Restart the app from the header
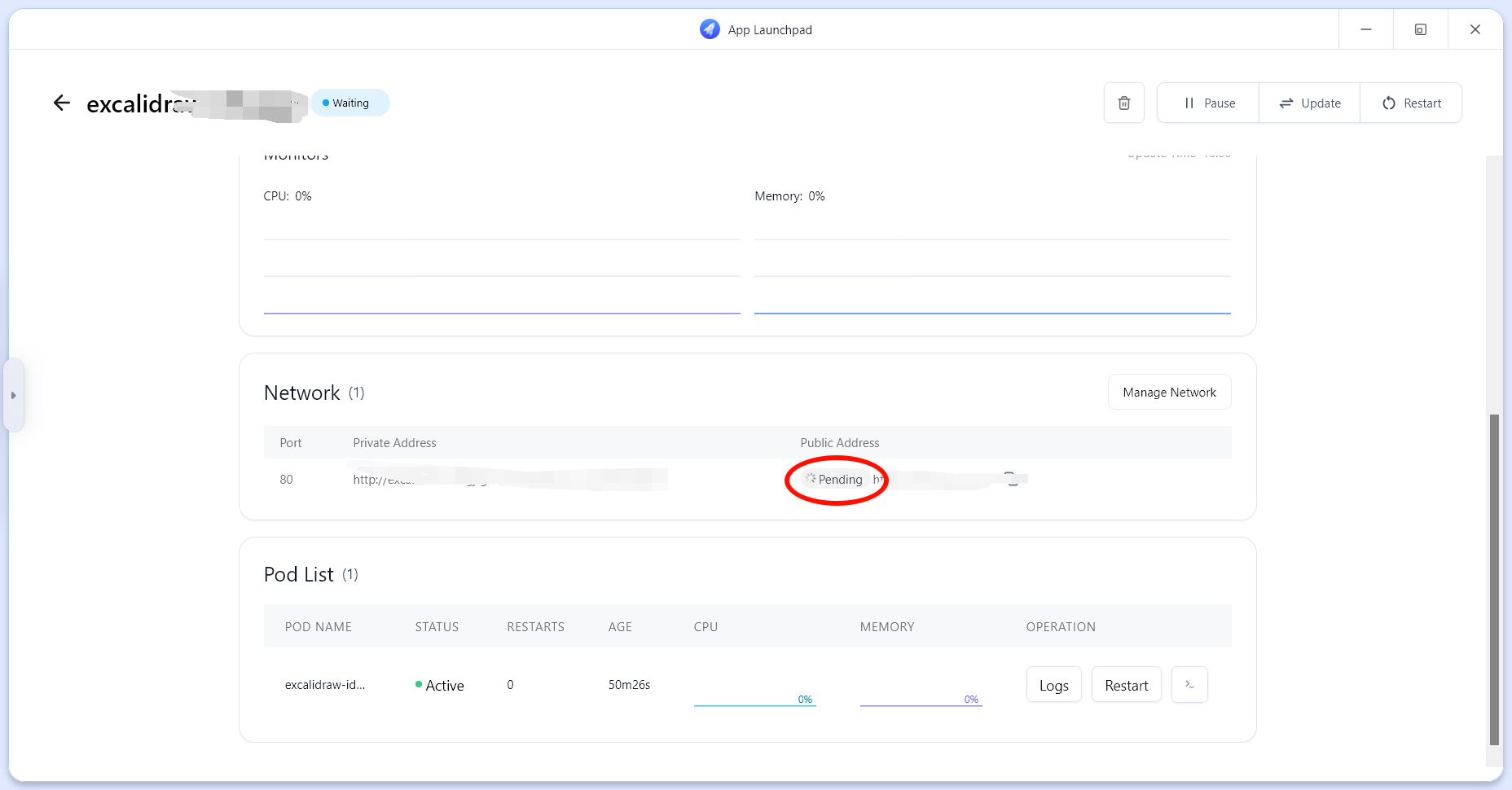The height and width of the screenshot is (790, 1512). [1411, 103]
